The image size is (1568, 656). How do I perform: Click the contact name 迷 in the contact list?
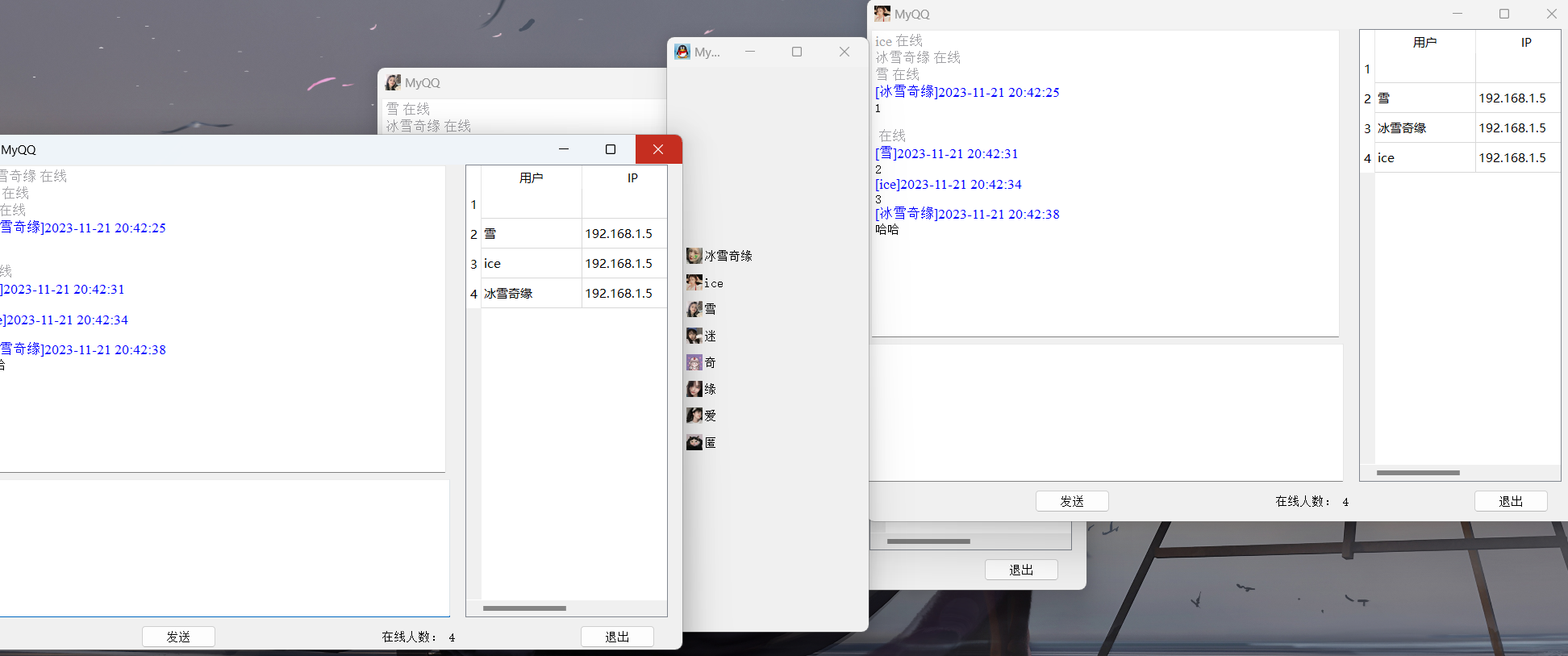coord(710,336)
